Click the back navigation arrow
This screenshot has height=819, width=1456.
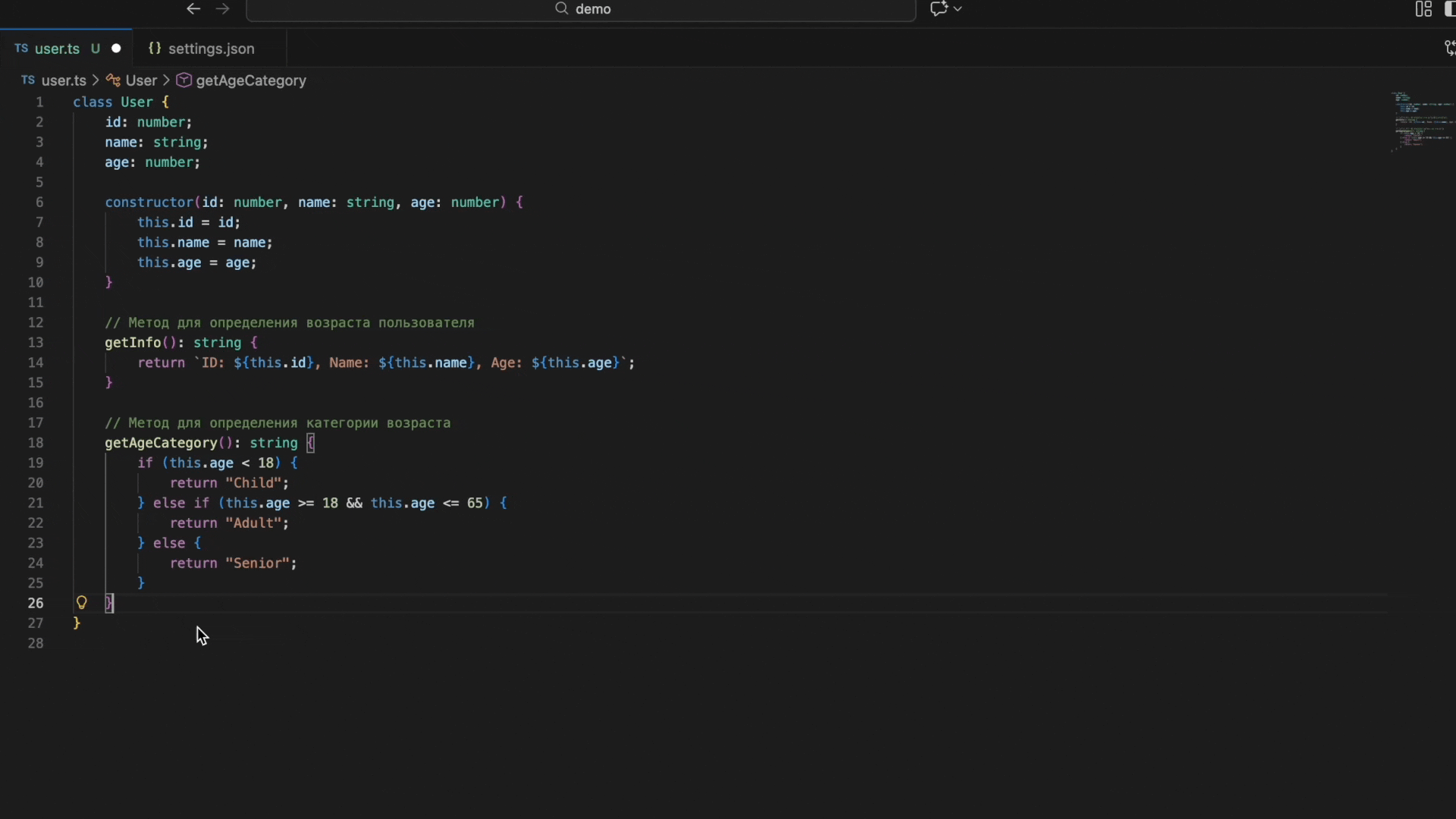[193, 9]
